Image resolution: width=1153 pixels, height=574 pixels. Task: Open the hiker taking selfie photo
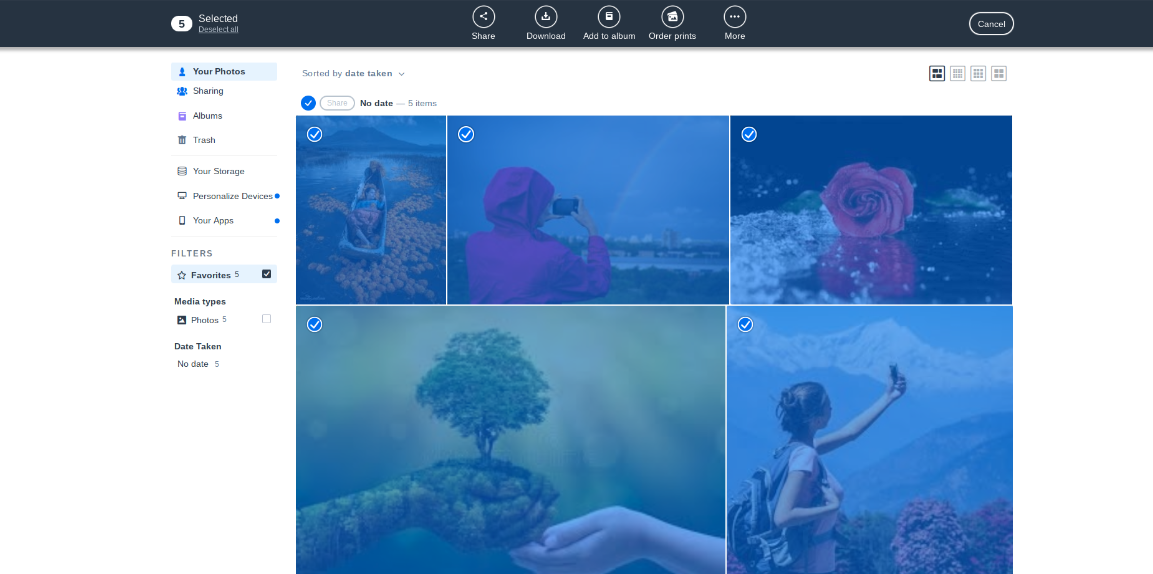coord(870,440)
